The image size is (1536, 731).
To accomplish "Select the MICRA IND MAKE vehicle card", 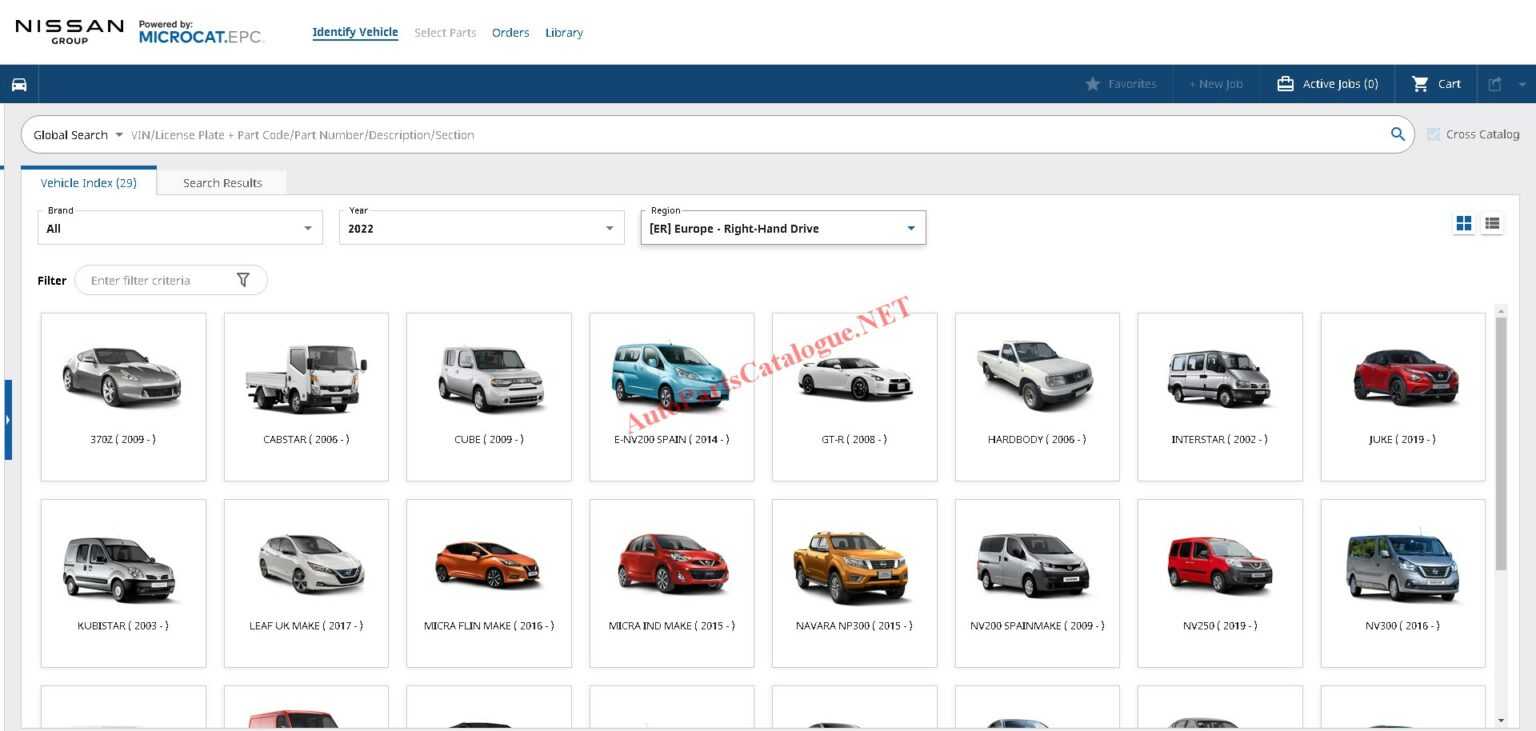I will pos(672,583).
